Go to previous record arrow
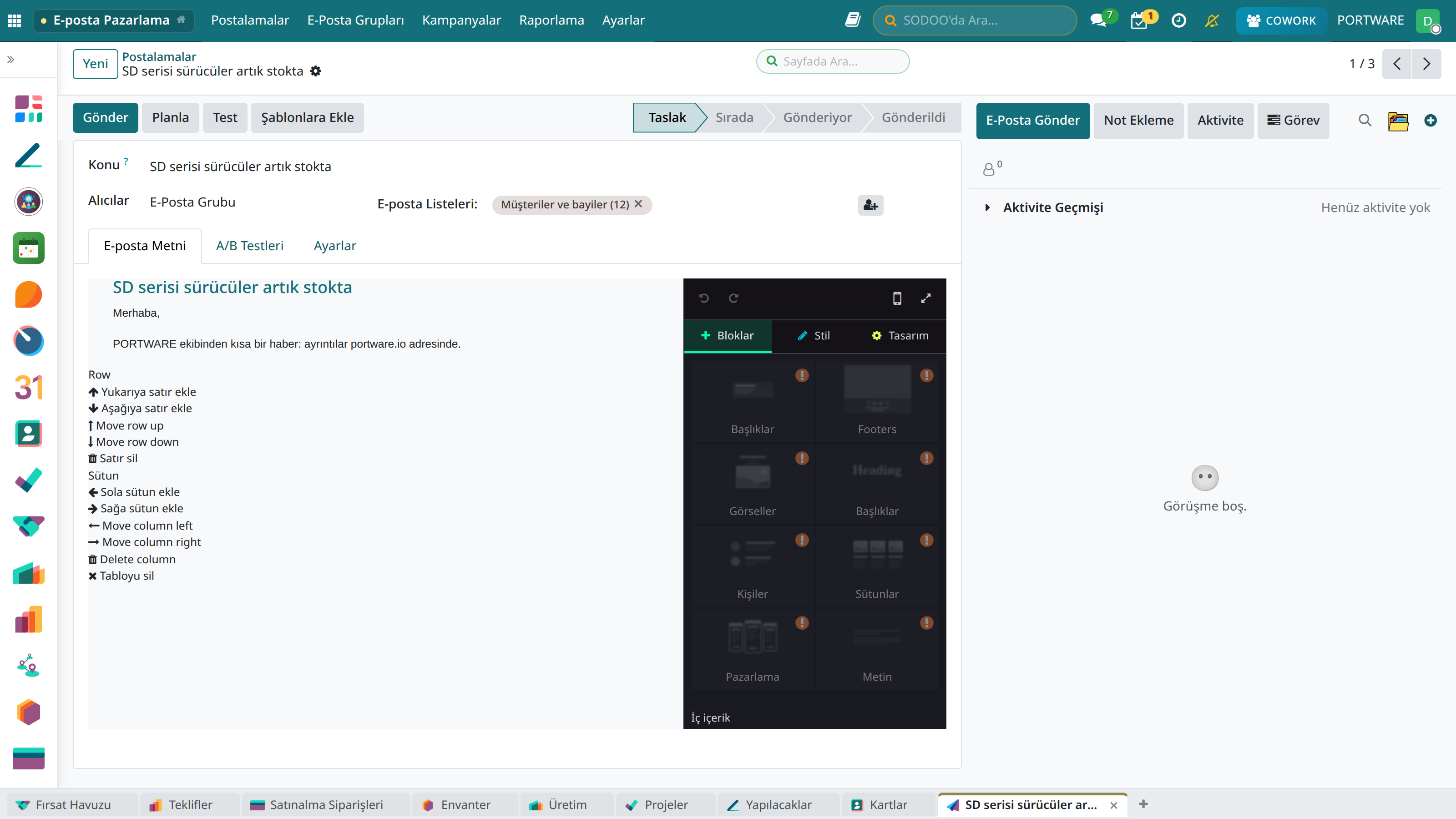 1397,64
